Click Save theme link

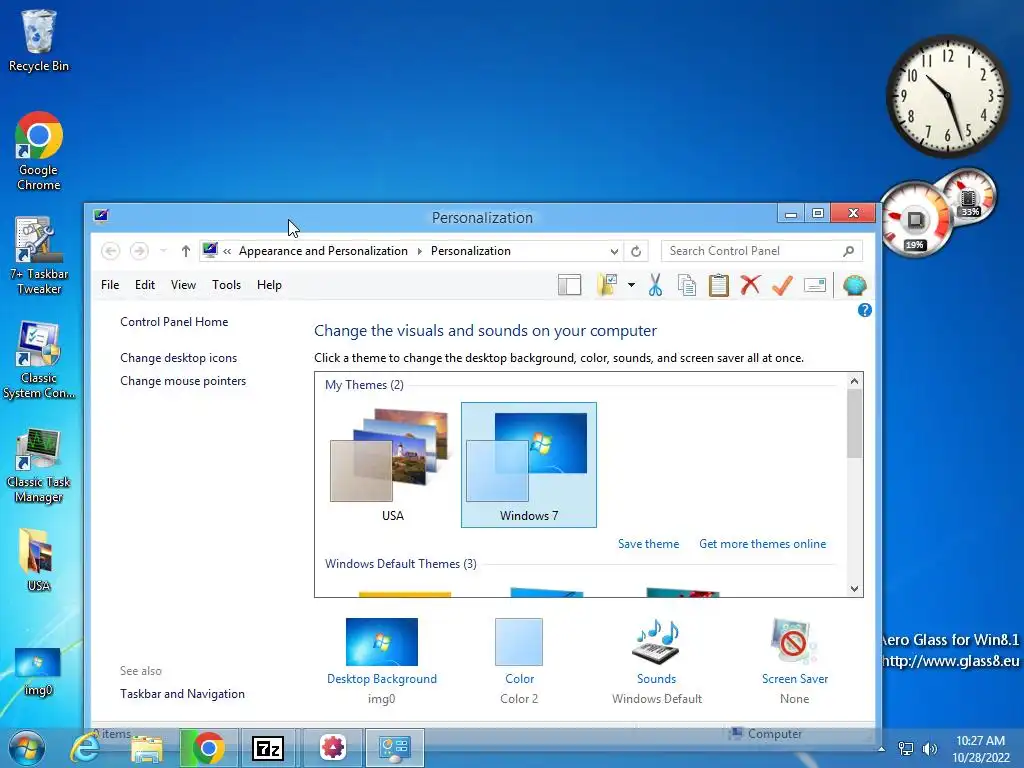648,544
